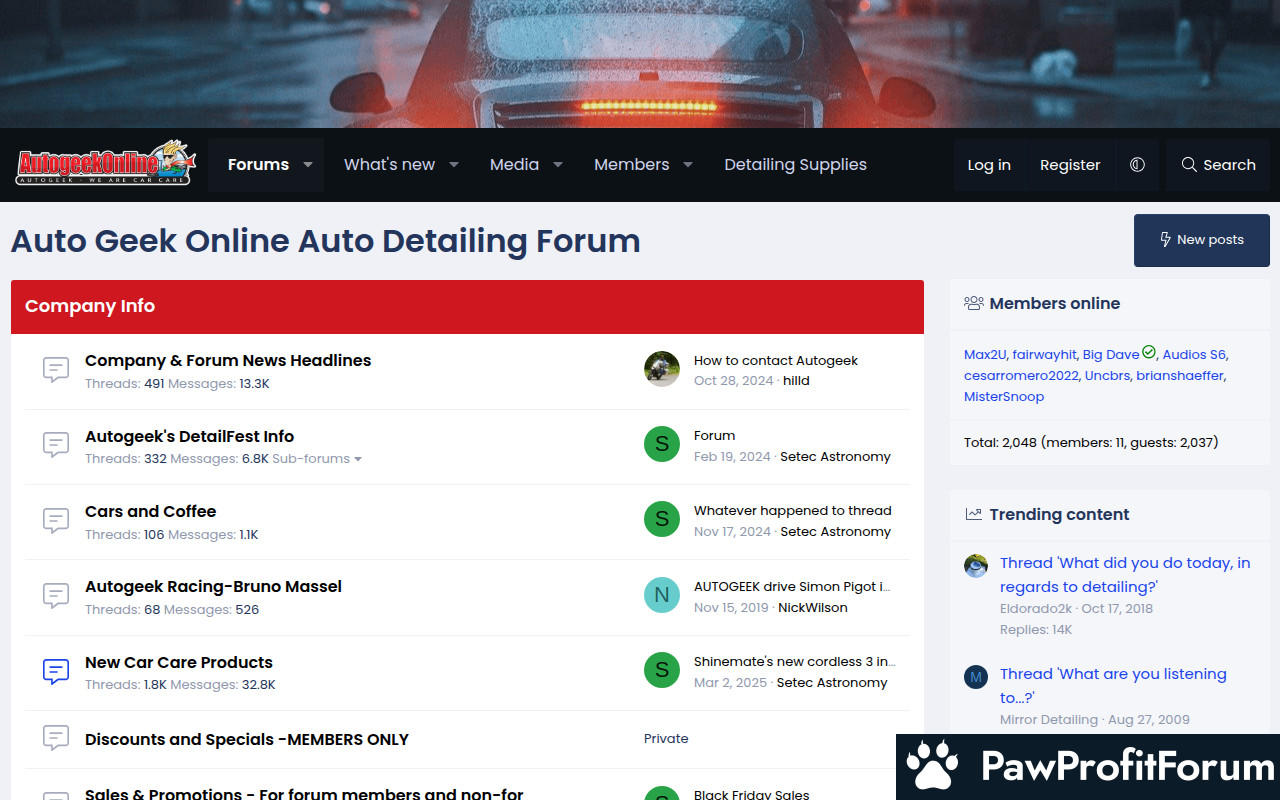Click the date Oct 28, 2024
This screenshot has width=1280, height=800.
pyautogui.click(x=734, y=381)
